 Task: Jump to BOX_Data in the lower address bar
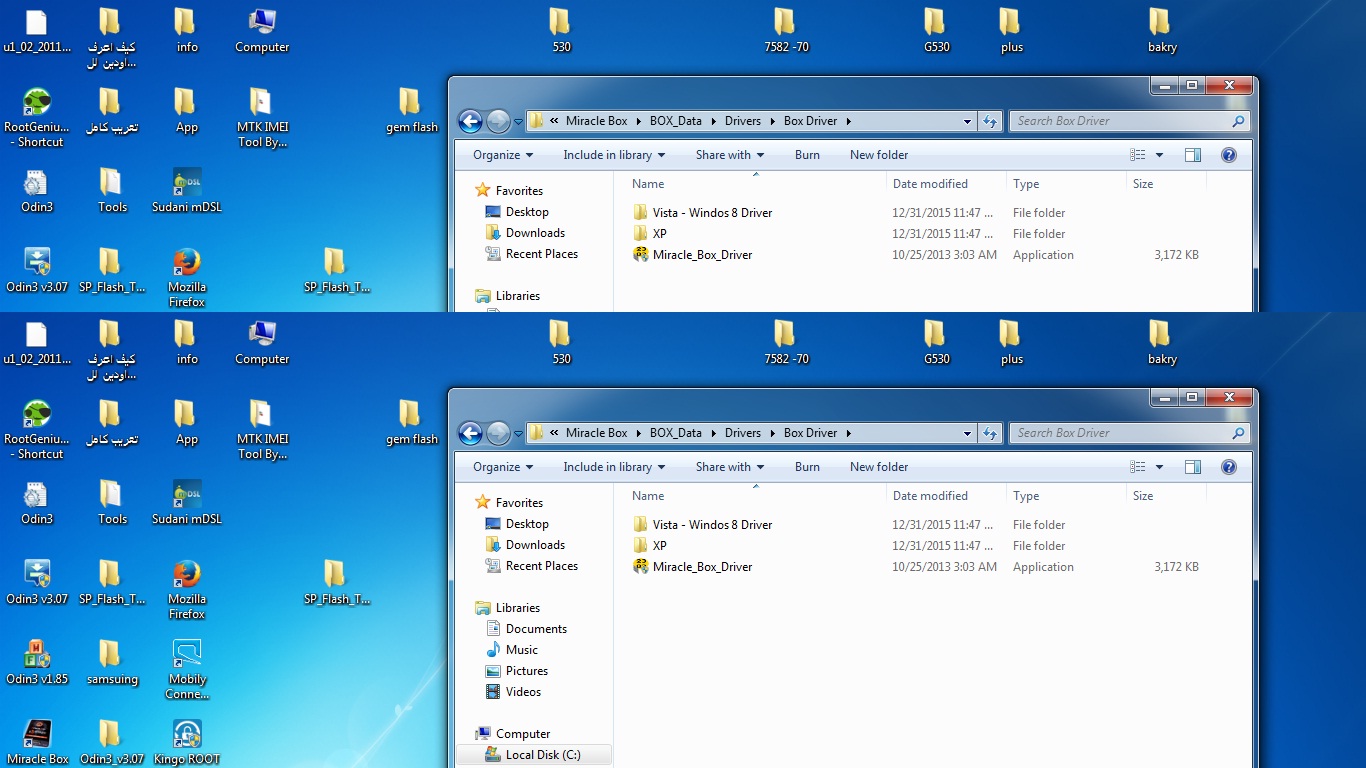click(x=676, y=433)
